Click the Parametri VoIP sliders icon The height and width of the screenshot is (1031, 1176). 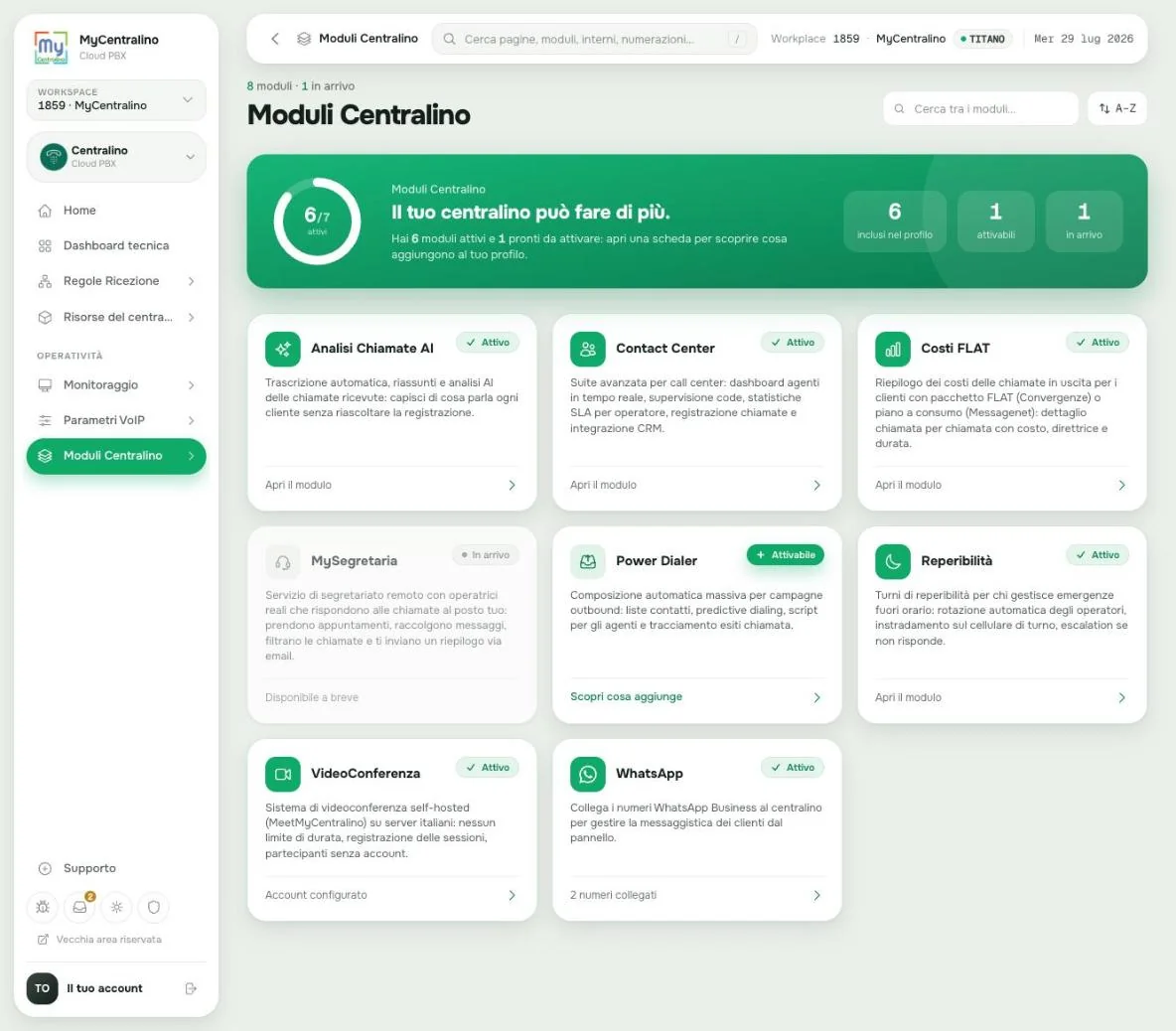(x=45, y=421)
